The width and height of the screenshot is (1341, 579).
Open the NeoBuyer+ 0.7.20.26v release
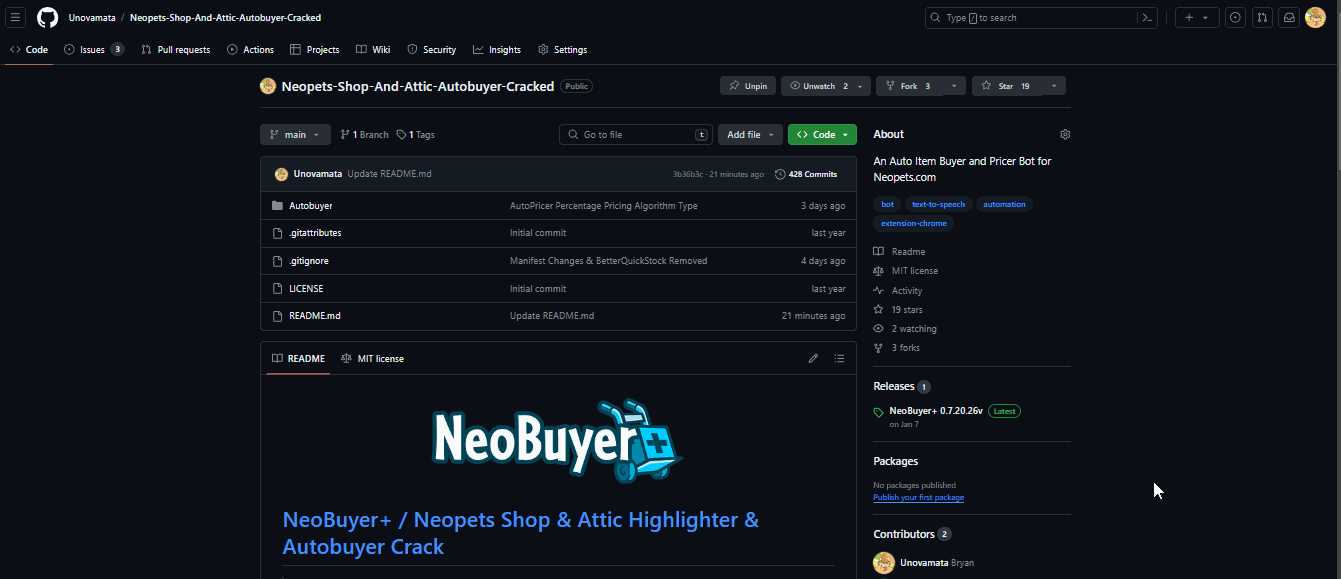(x=936, y=411)
